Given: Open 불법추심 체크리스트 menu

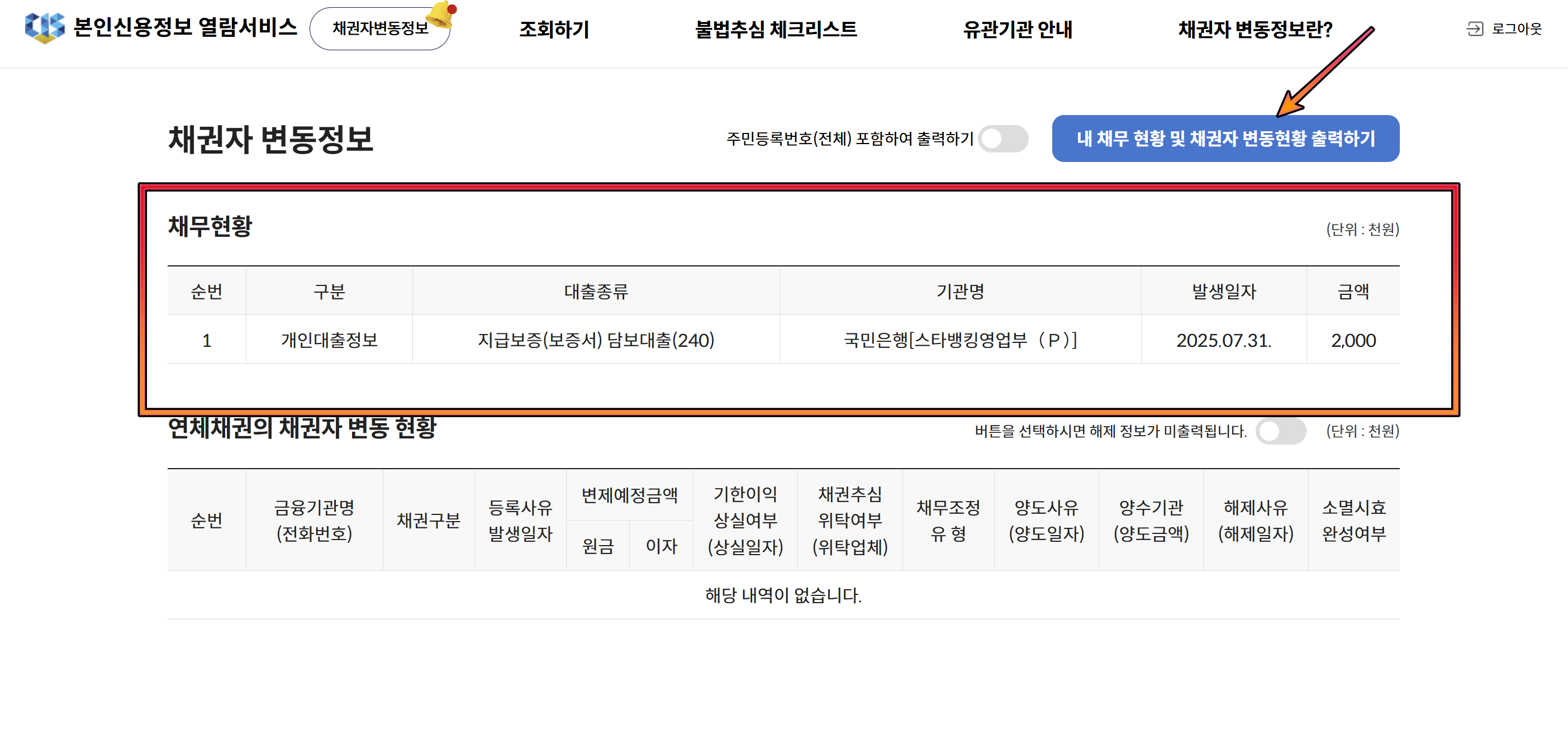Looking at the screenshot, I should (x=776, y=29).
